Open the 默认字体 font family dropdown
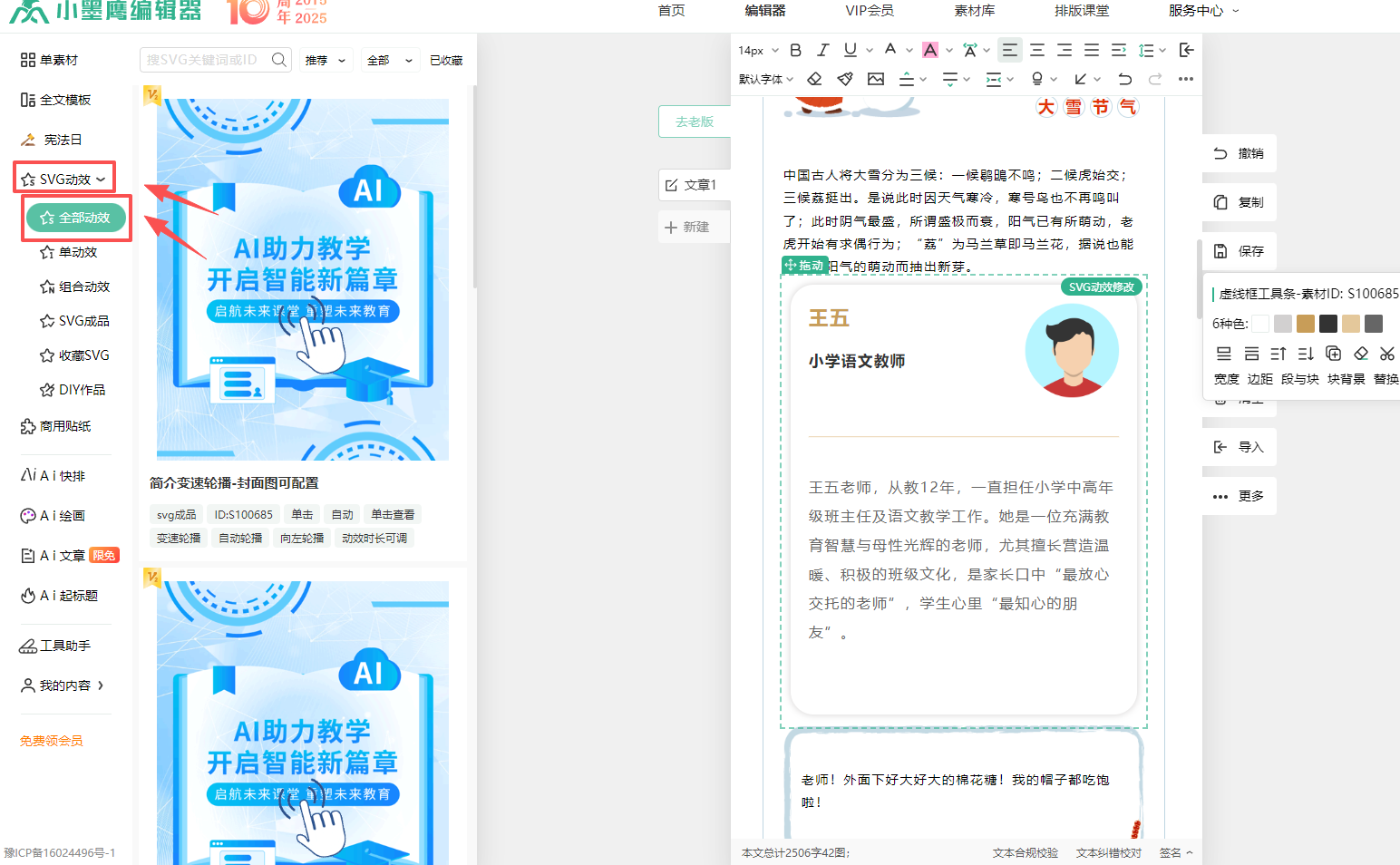 pyautogui.click(x=766, y=79)
